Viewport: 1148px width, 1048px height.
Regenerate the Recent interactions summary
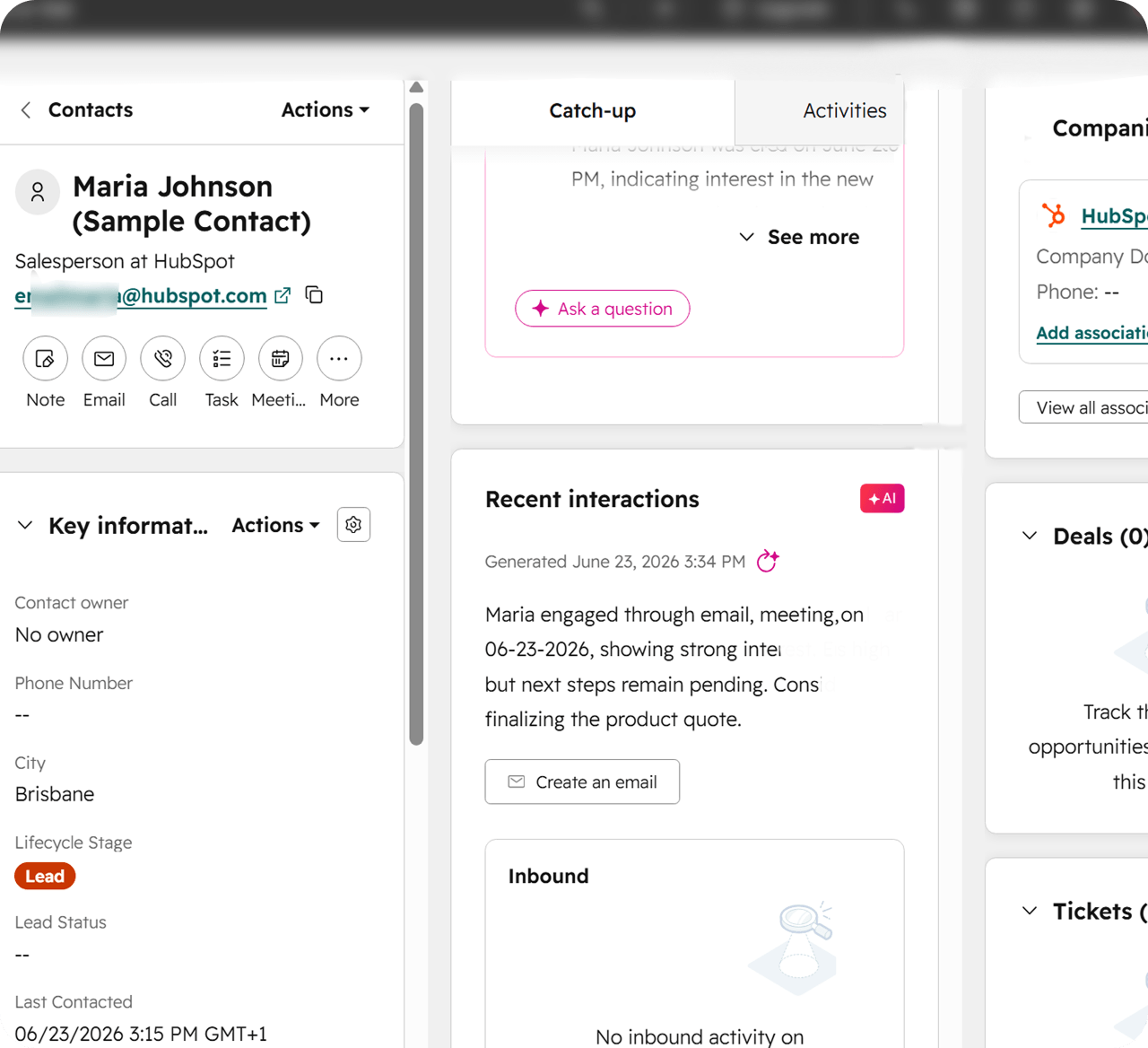[768, 561]
